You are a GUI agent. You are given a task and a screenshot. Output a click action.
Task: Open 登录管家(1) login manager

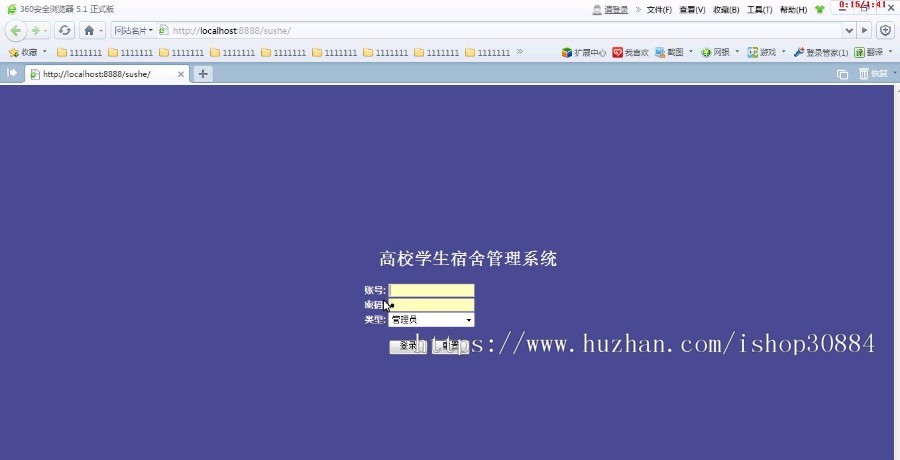(821, 52)
